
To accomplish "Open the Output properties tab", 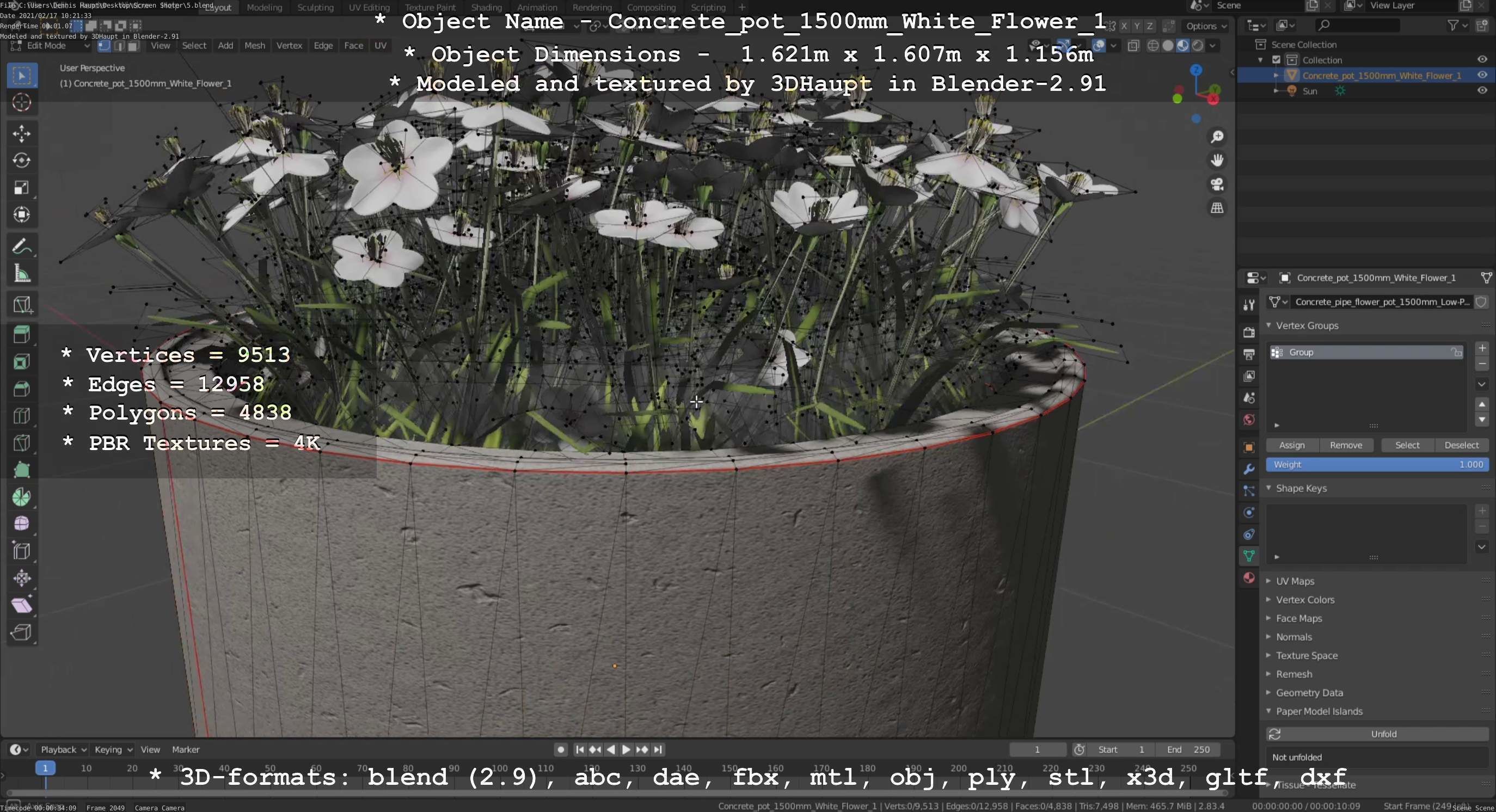I will point(1249,354).
